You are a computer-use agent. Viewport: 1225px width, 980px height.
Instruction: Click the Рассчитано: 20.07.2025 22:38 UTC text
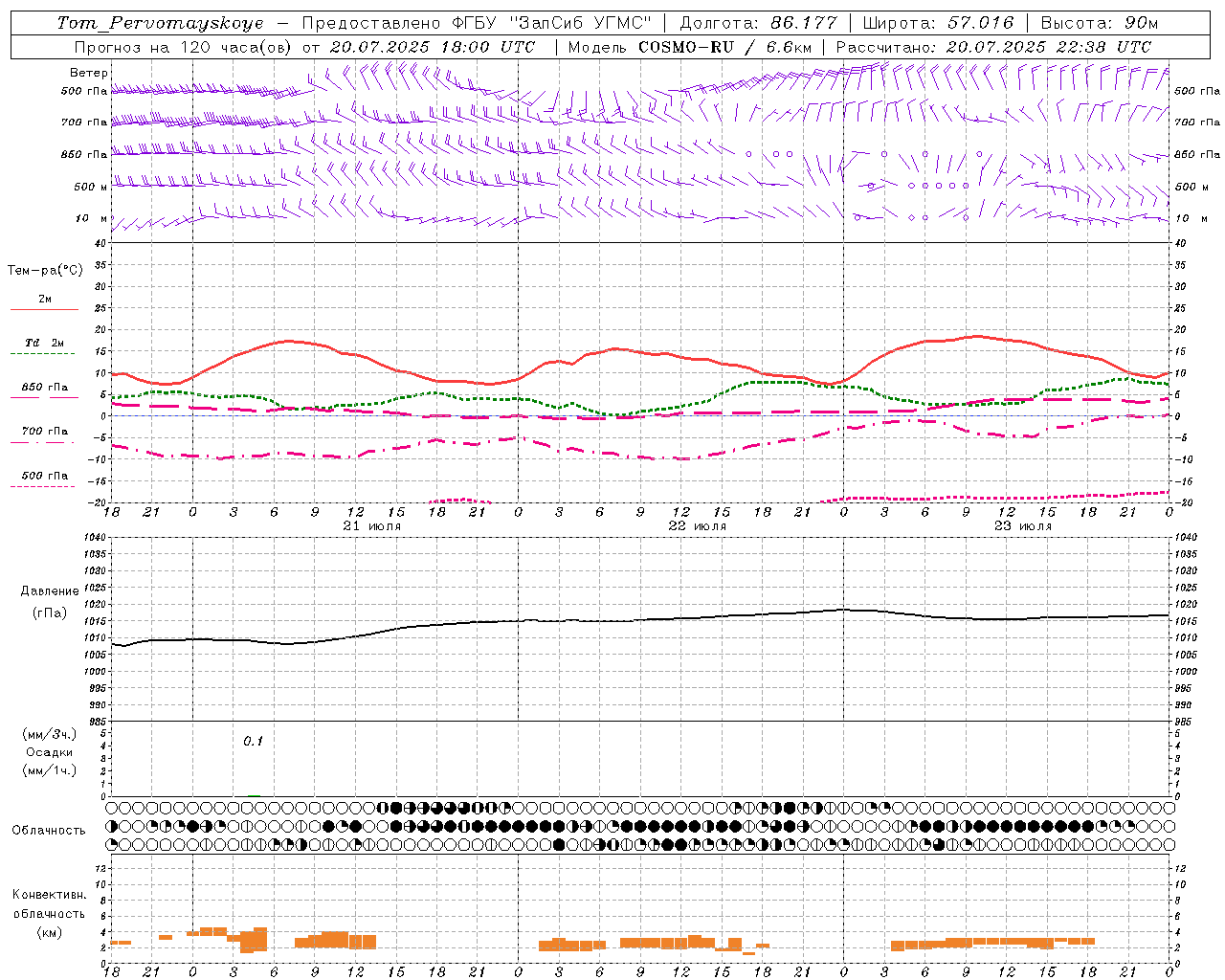[x=993, y=47]
